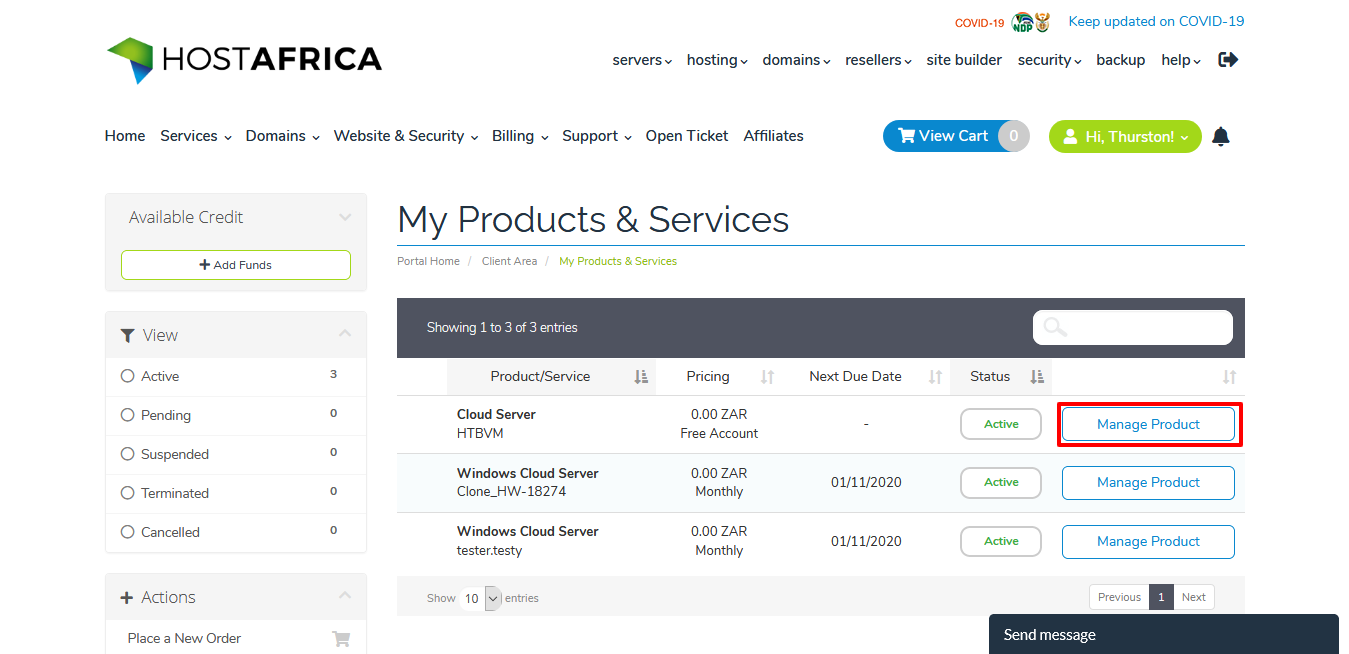Image resolution: width=1349 pixels, height=654 pixels.
Task: Click the COVID-19 NDP badge icon
Action: coord(1030,22)
